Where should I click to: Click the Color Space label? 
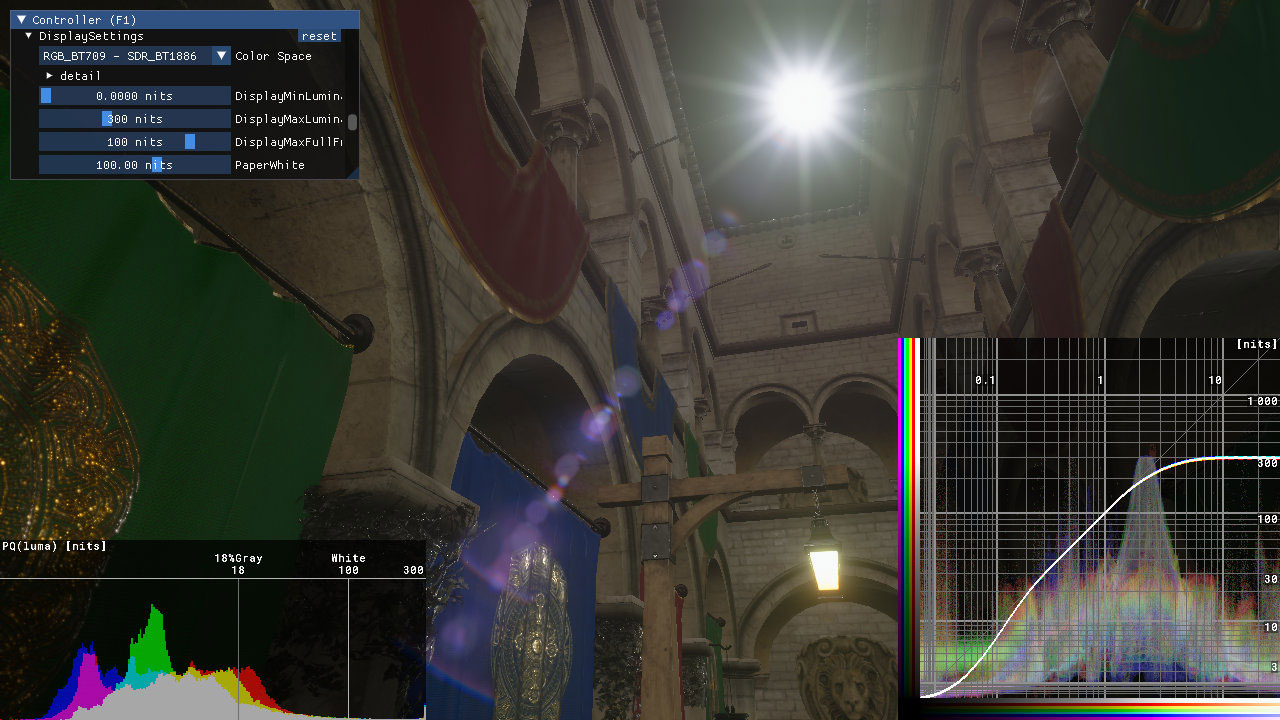pos(273,56)
